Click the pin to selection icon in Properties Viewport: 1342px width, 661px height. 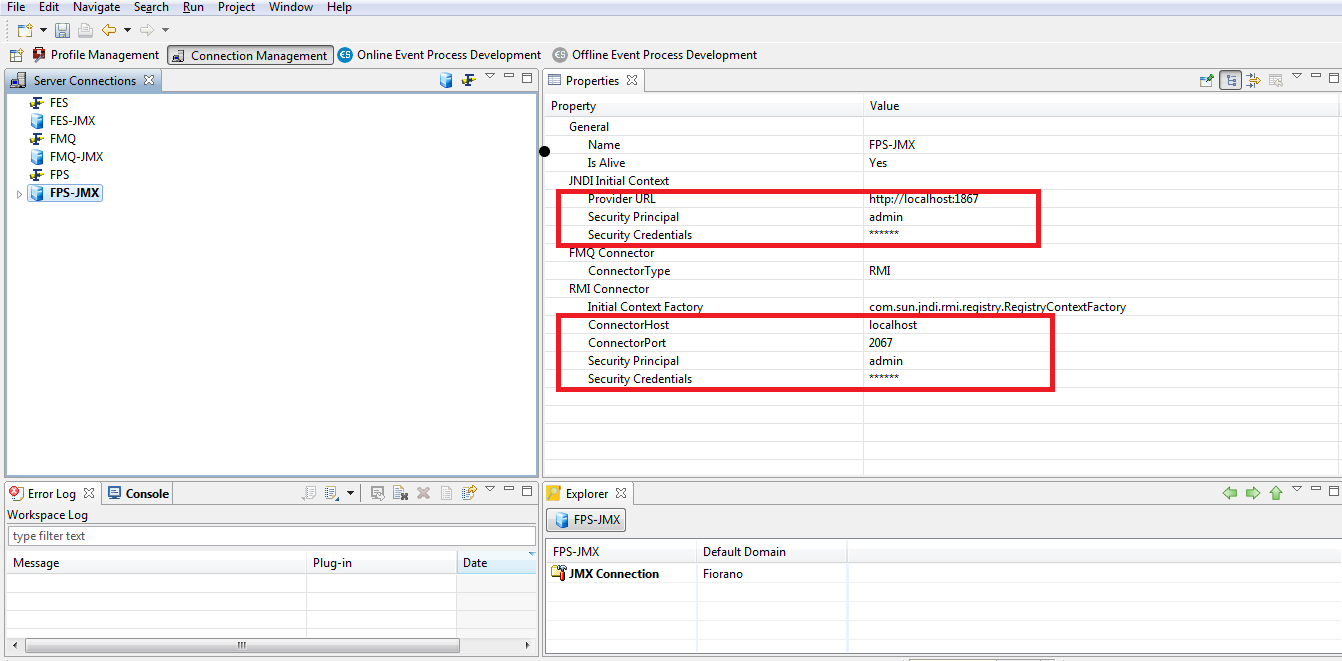point(1207,81)
